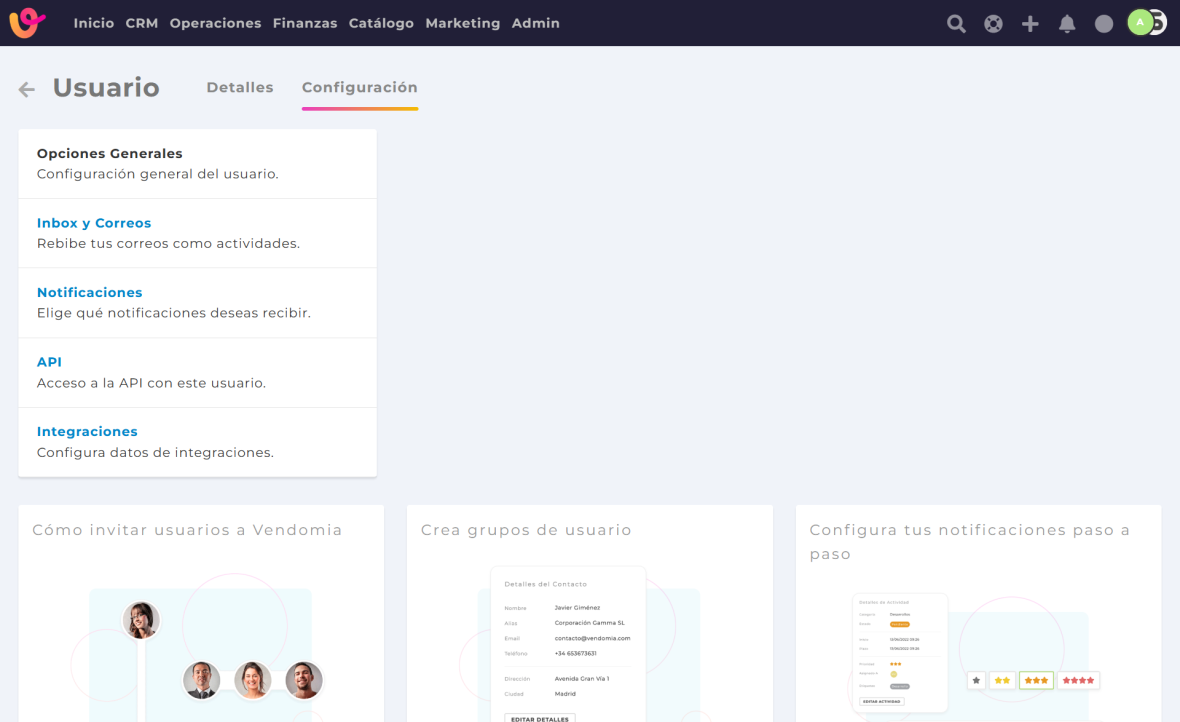
Task: Click the Vendomia logo icon
Action: click(x=27, y=23)
